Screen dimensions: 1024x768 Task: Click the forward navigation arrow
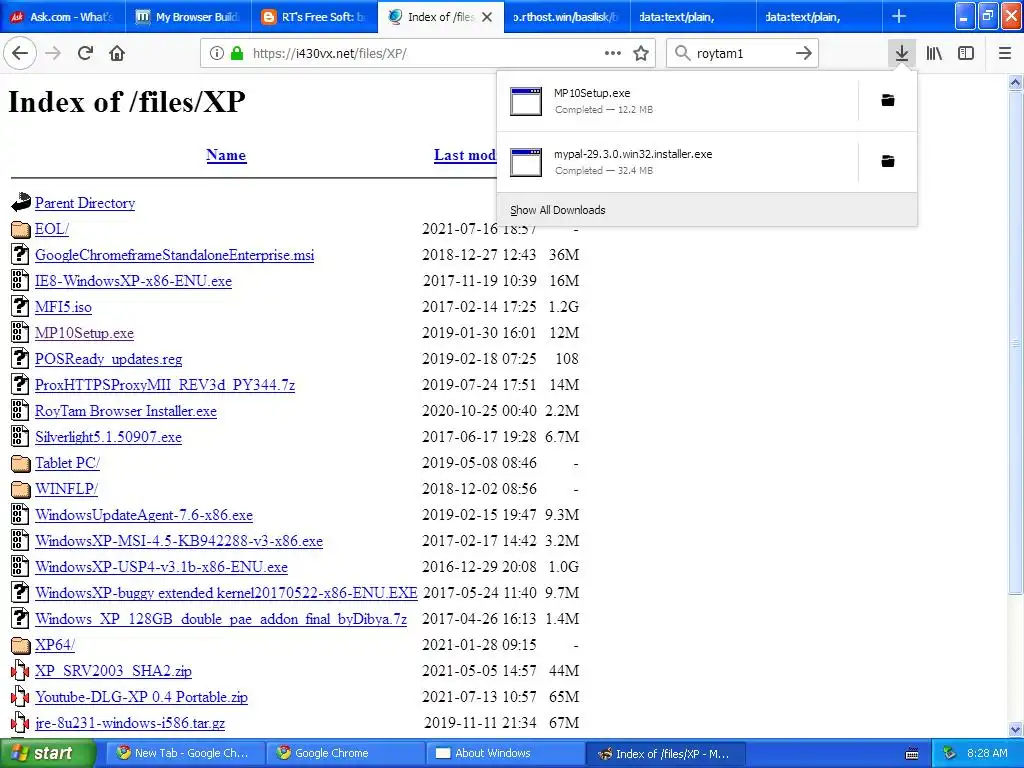click(54, 53)
